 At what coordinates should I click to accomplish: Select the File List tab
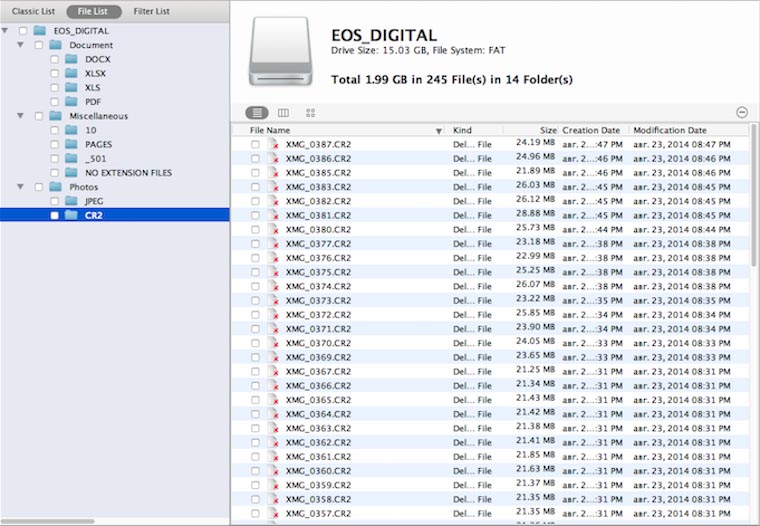93,11
